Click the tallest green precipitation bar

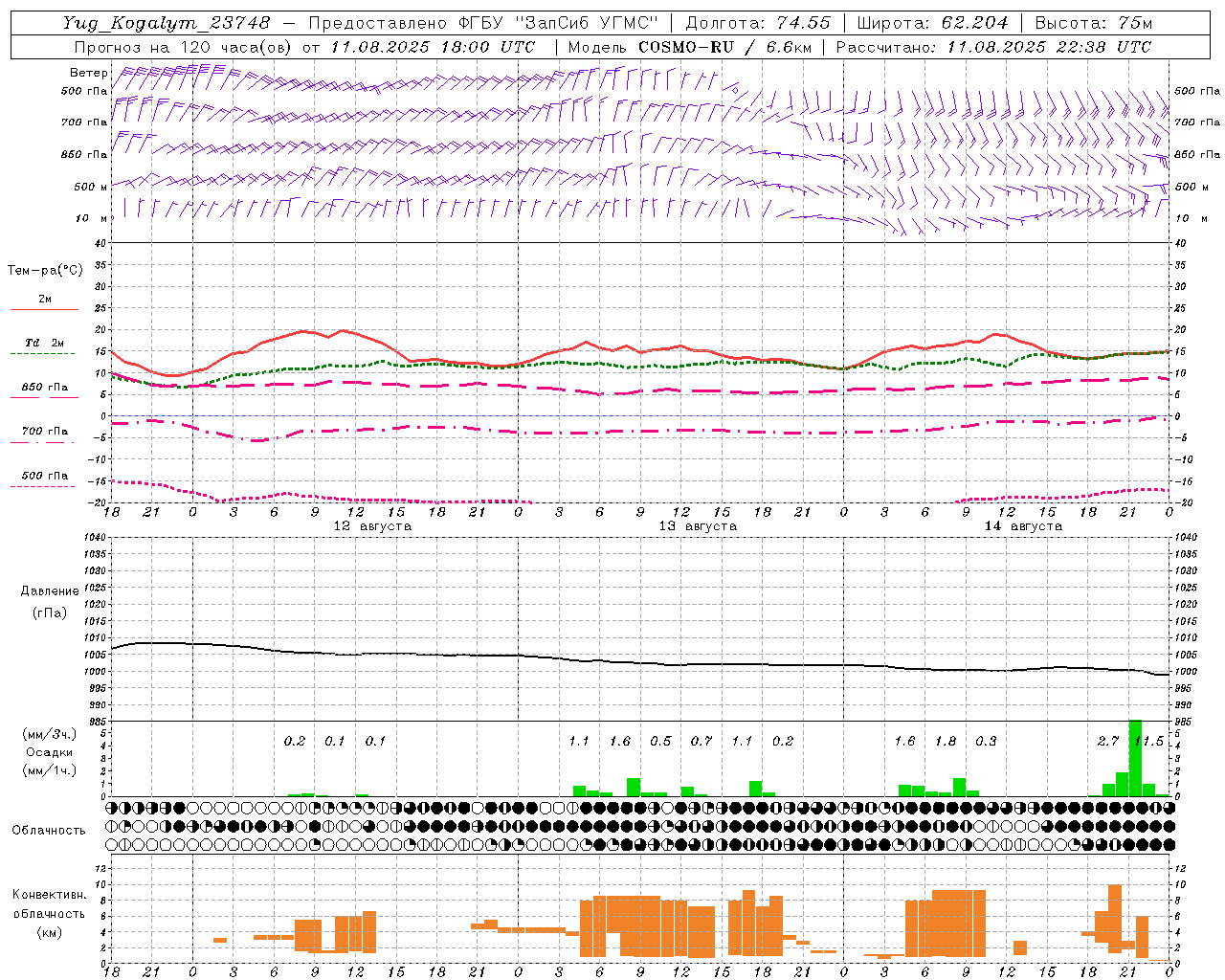pos(1135,758)
